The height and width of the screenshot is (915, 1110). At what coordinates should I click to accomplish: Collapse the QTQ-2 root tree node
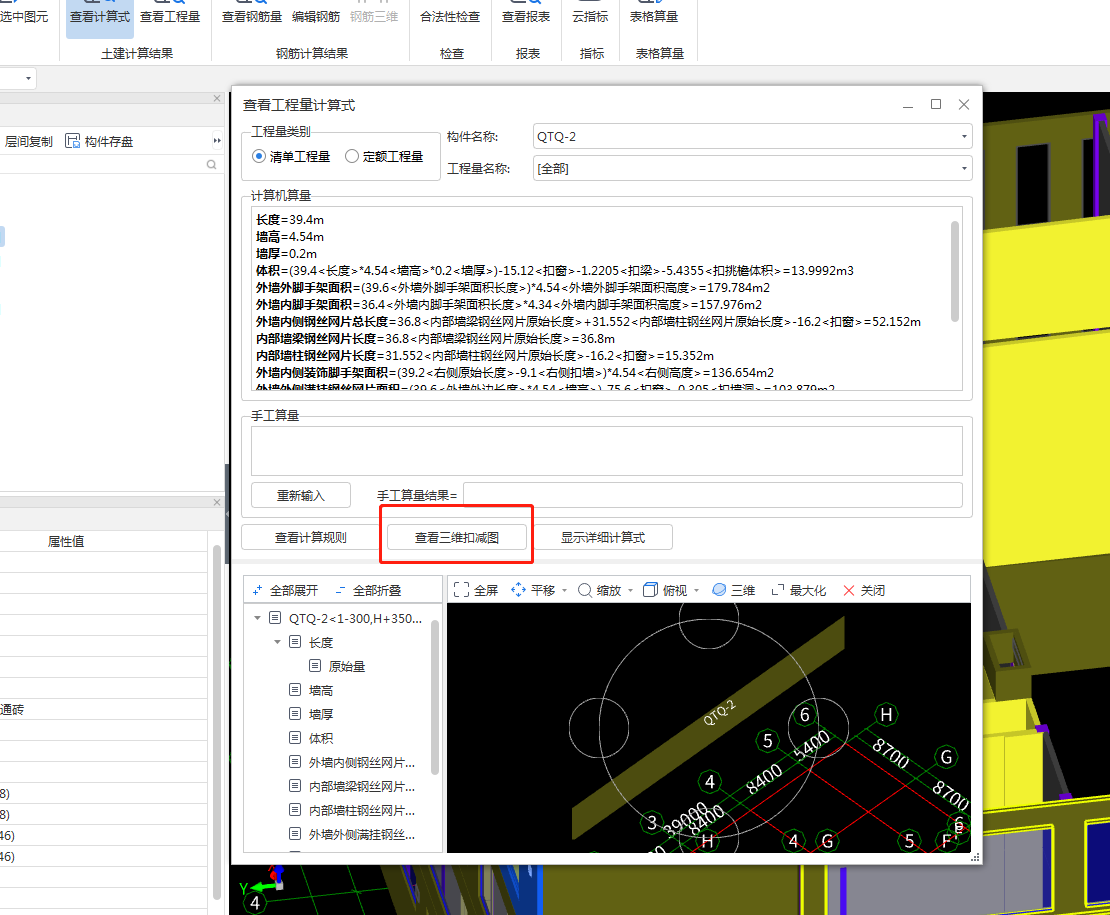click(257, 618)
